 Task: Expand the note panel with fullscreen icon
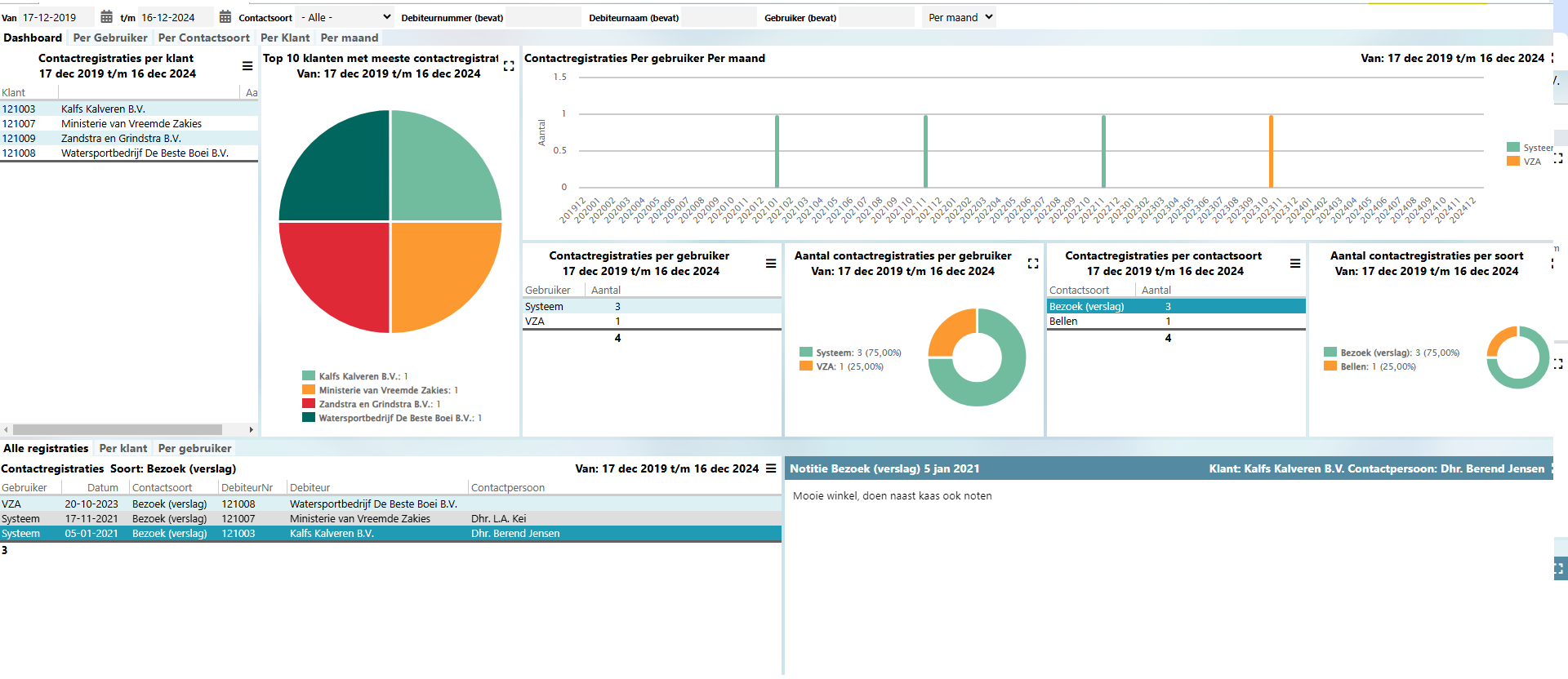(x=1559, y=568)
